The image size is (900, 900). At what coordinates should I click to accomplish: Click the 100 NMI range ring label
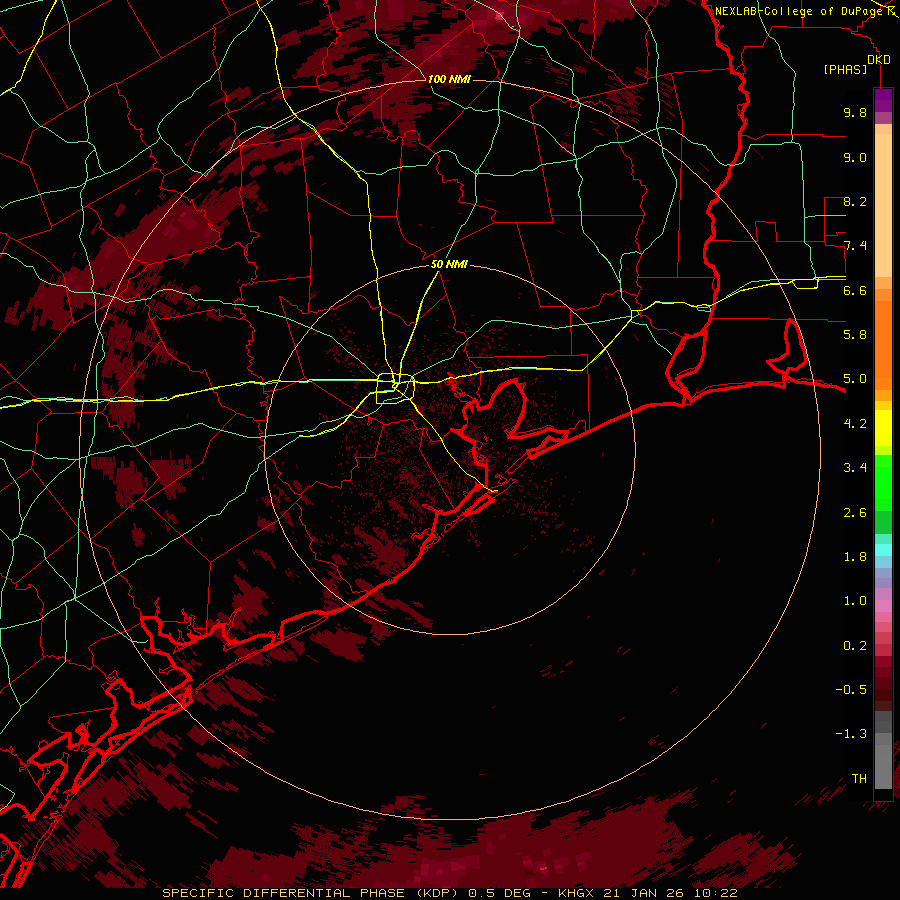pos(449,79)
